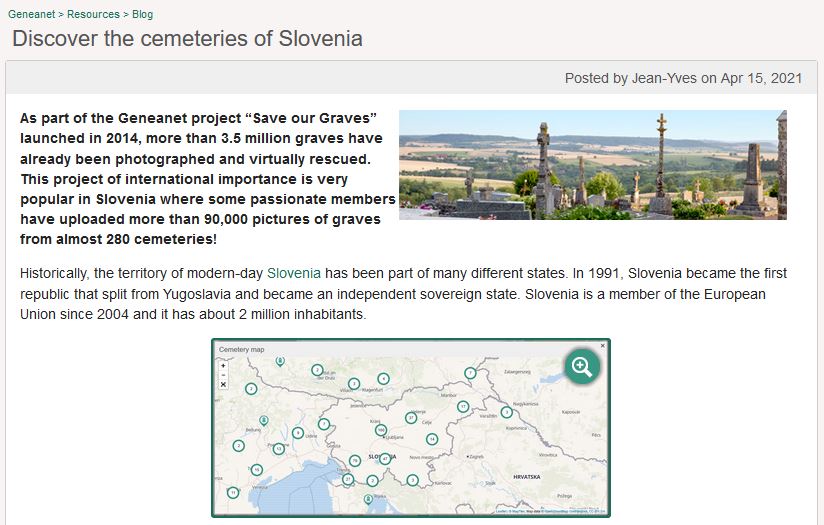The width and height of the screenshot is (824, 525).
Task: Open the 17 cluster near Maribor
Action: [x=463, y=407]
